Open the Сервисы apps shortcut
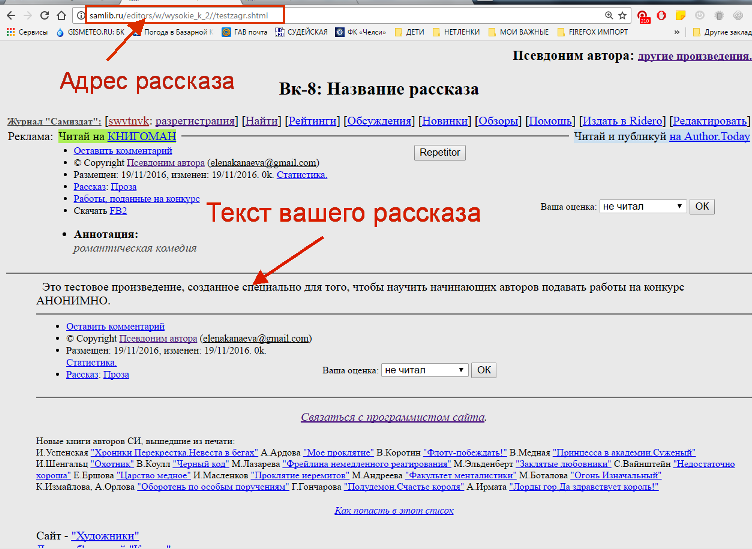The width and height of the screenshot is (752, 549). [26, 32]
